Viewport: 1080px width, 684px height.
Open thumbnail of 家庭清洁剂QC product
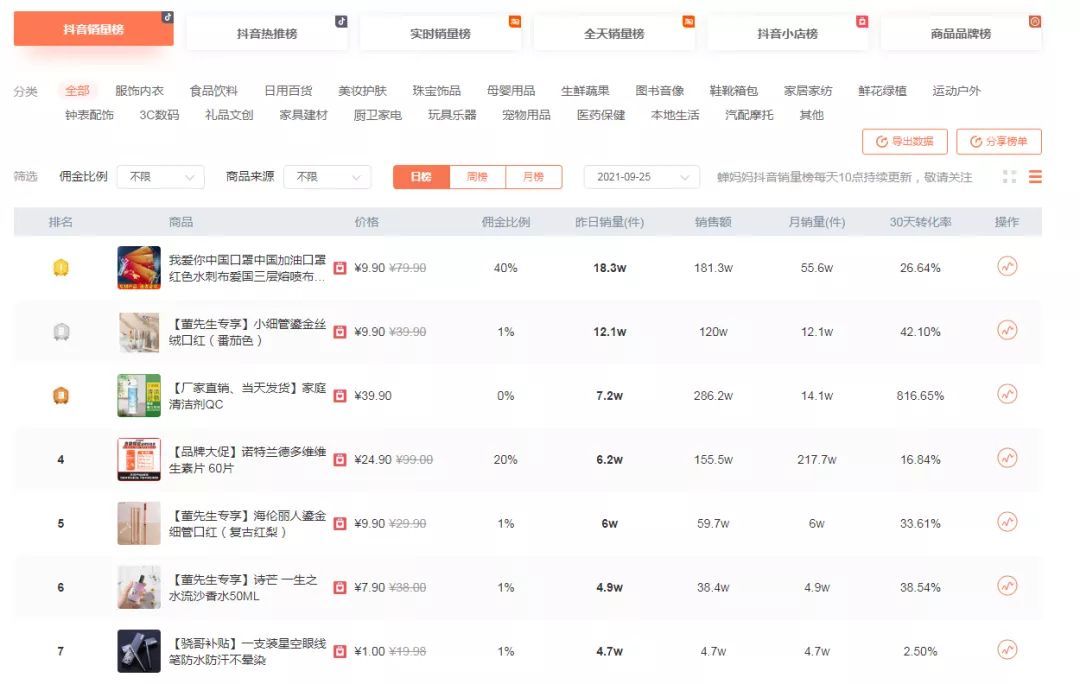(138, 395)
